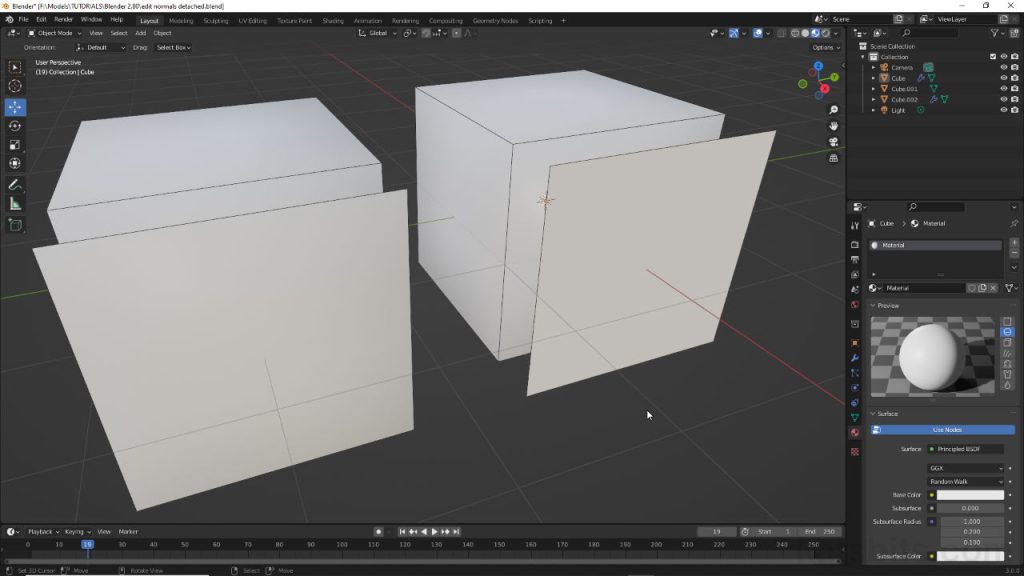Hide Cube.001 in the outliner
The image size is (1024, 576).
[x=1005, y=89]
